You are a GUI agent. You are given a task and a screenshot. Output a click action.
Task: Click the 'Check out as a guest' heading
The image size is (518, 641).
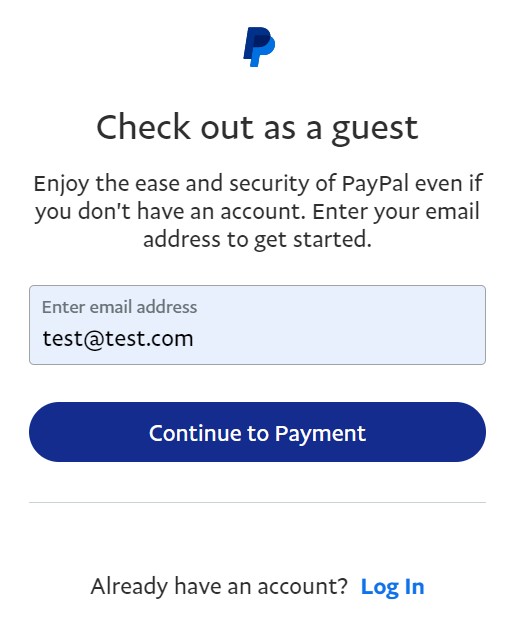[258, 129]
